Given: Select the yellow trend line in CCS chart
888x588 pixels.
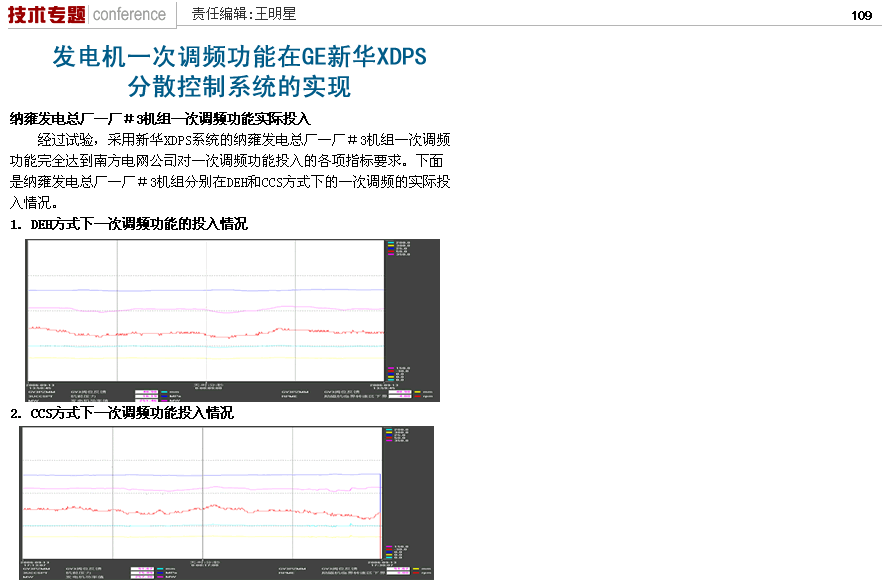Looking at the screenshot, I should (150, 535).
